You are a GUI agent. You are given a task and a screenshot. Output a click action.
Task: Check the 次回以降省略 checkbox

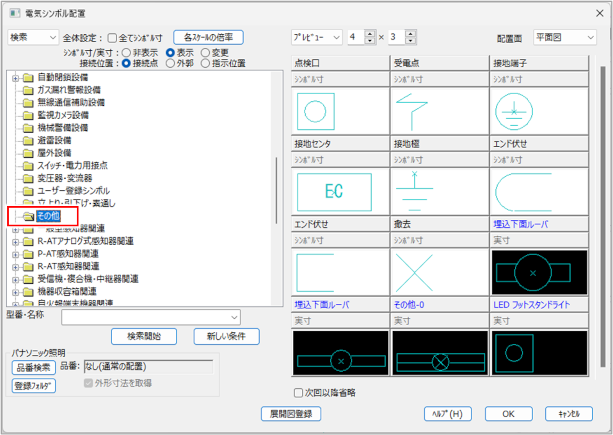[x=299, y=392]
